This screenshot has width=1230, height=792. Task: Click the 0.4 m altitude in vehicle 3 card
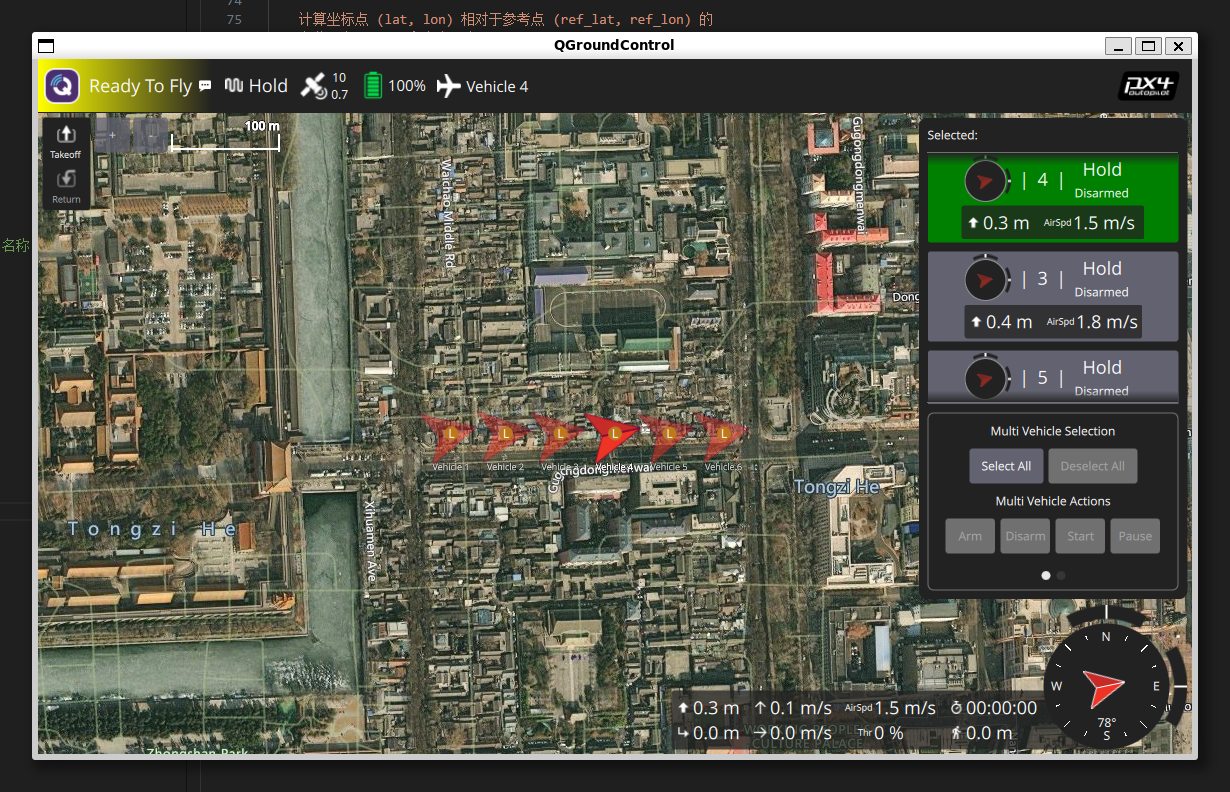(x=1001, y=322)
